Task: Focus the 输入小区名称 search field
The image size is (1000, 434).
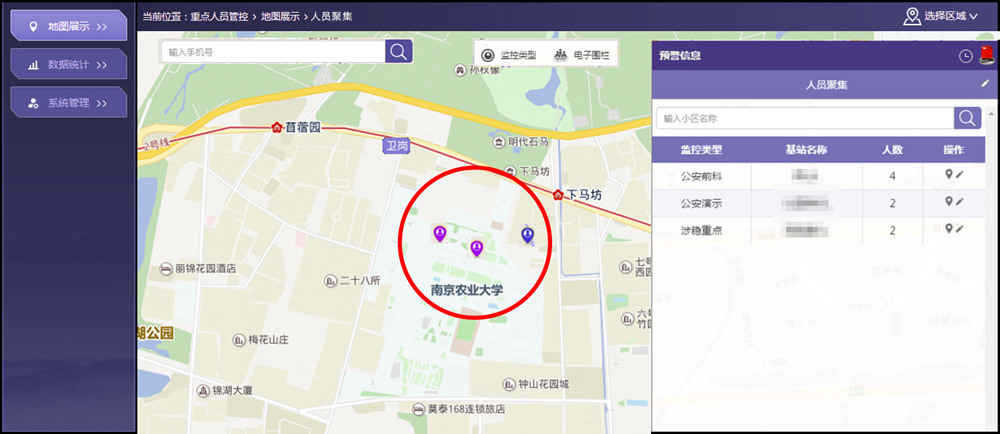Action: [804, 118]
